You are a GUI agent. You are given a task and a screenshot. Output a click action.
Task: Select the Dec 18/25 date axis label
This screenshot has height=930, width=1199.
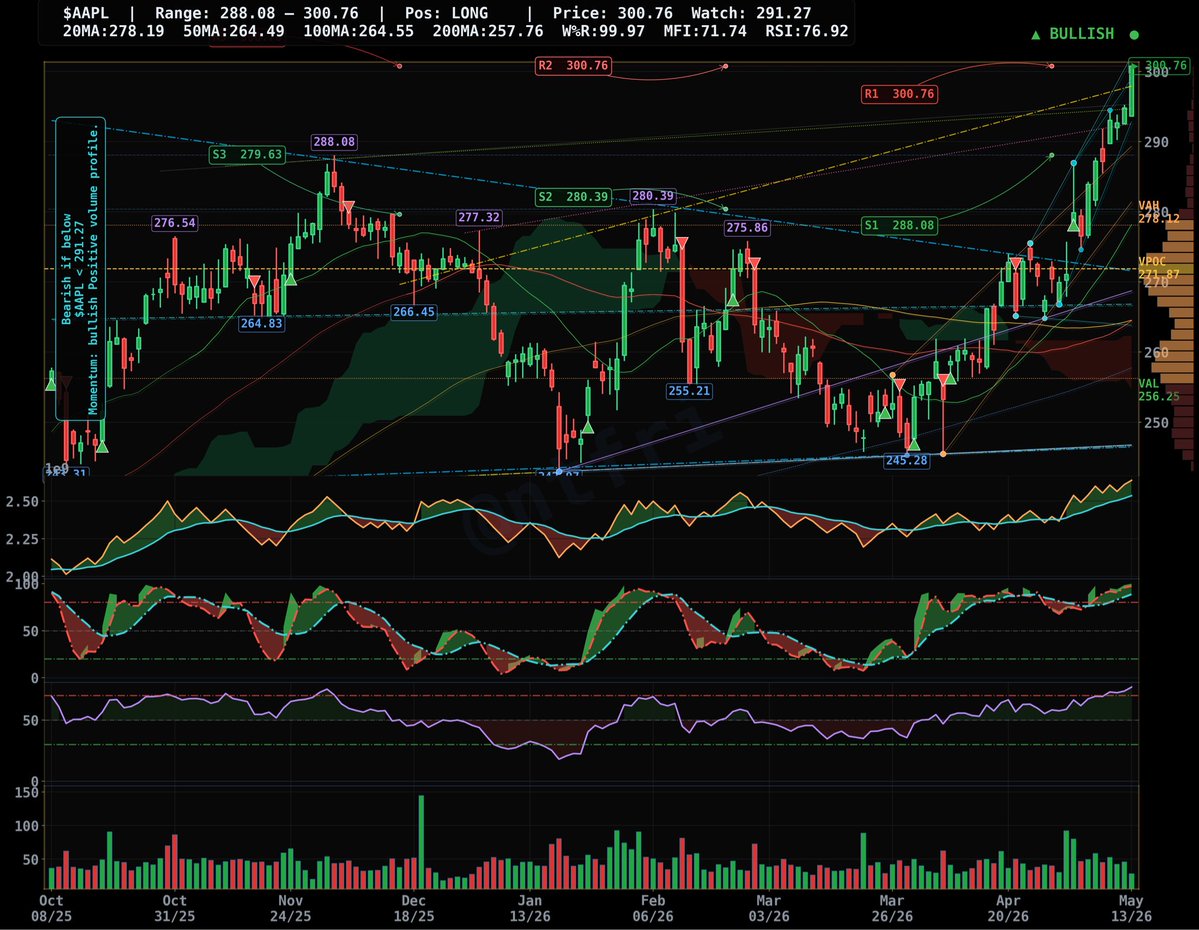[x=414, y=908]
